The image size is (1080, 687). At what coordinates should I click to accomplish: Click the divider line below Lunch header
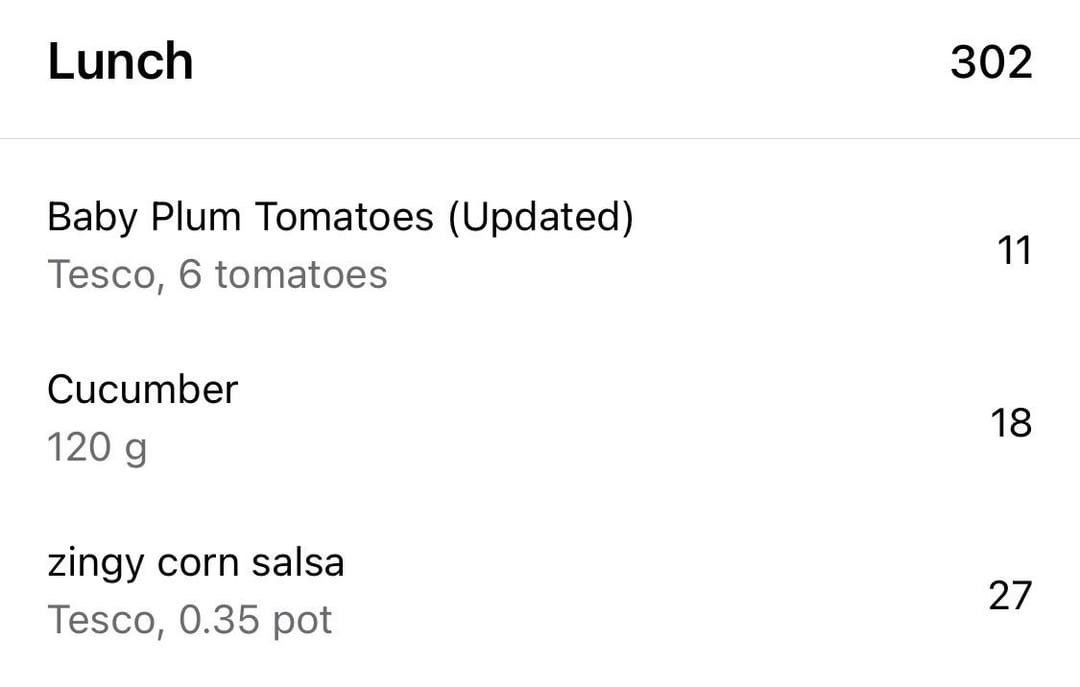540,139
